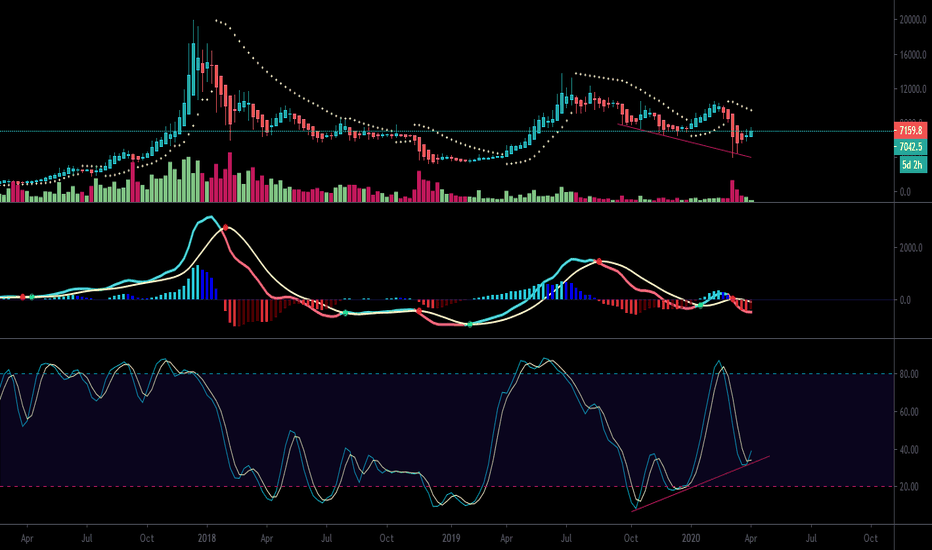Click the 2000.0 MACD scale label
This screenshot has width=932, height=550.
[911, 248]
